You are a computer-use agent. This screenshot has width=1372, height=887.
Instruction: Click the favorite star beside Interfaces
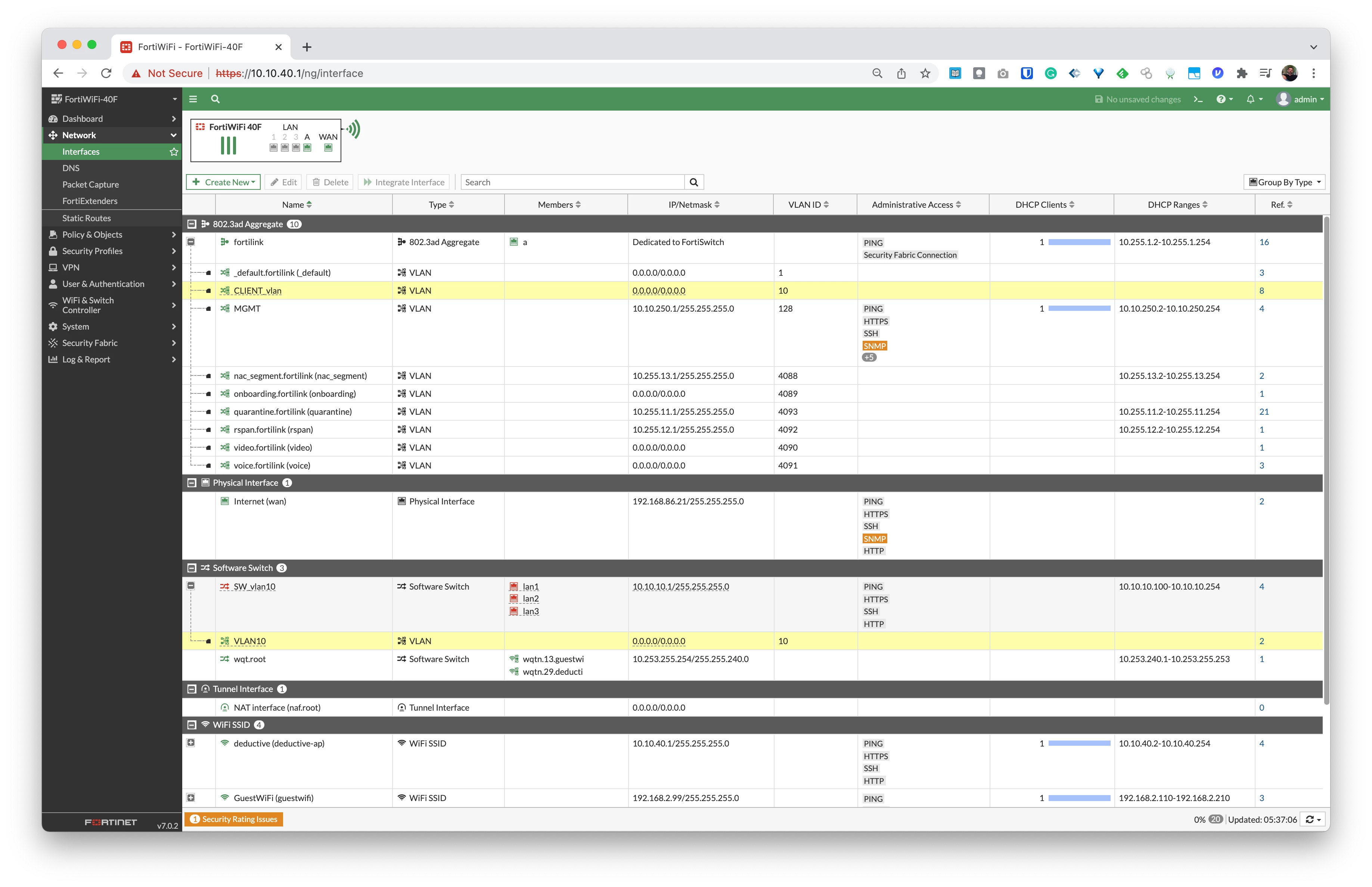tap(174, 152)
